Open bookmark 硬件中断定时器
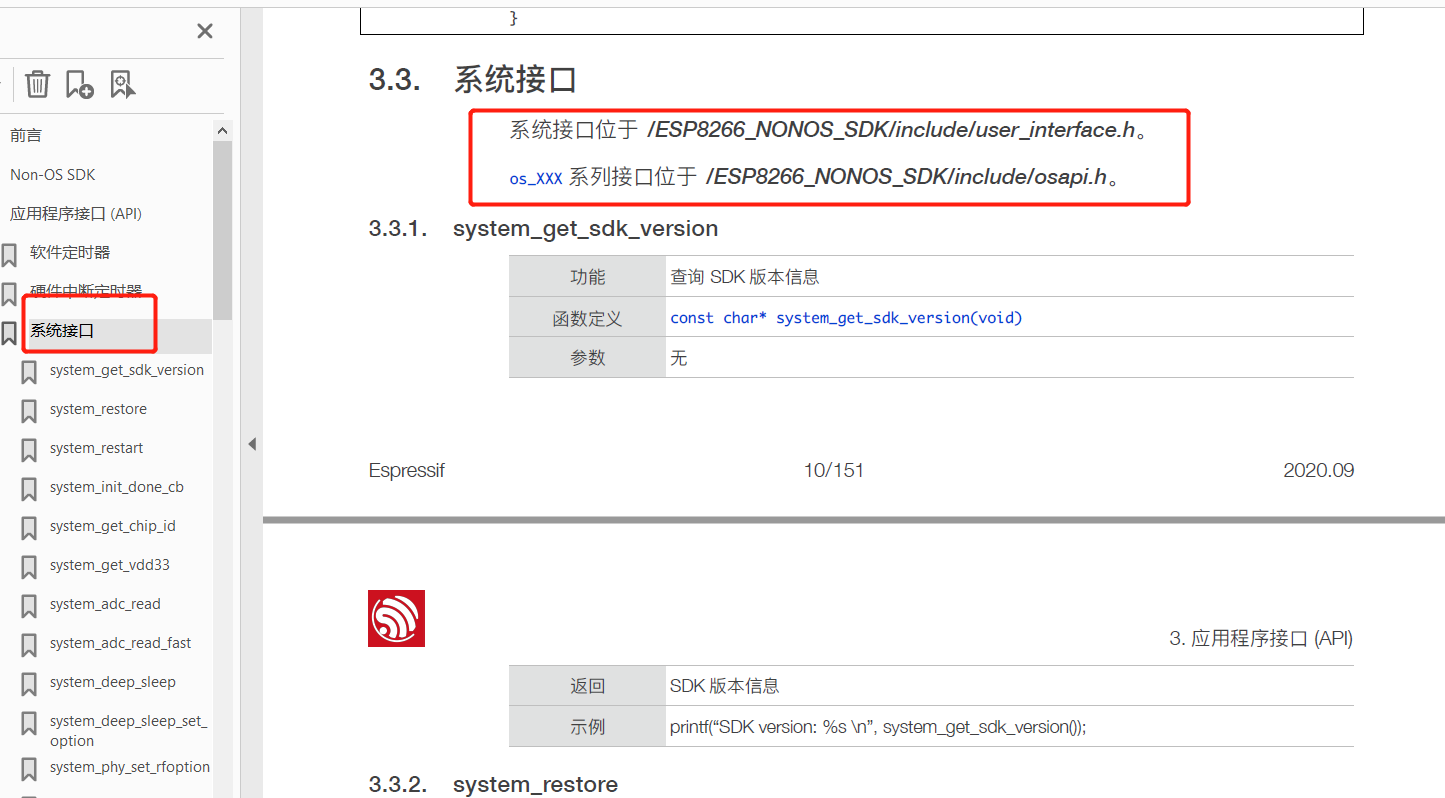 click(x=86, y=291)
